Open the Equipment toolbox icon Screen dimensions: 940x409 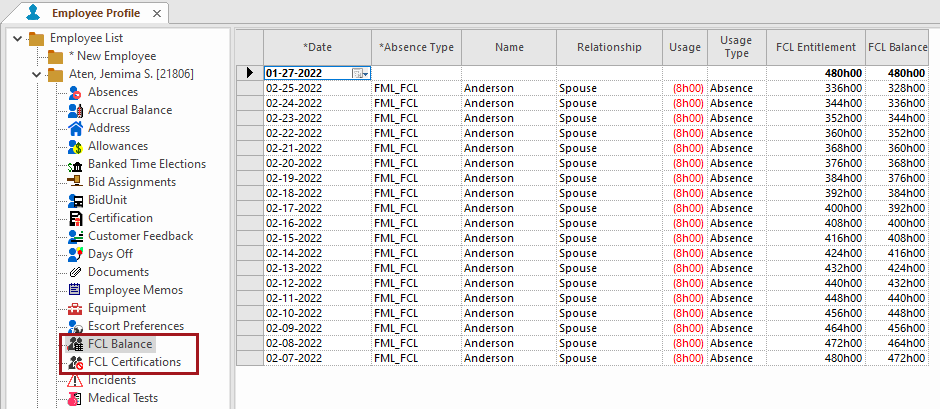[75, 308]
